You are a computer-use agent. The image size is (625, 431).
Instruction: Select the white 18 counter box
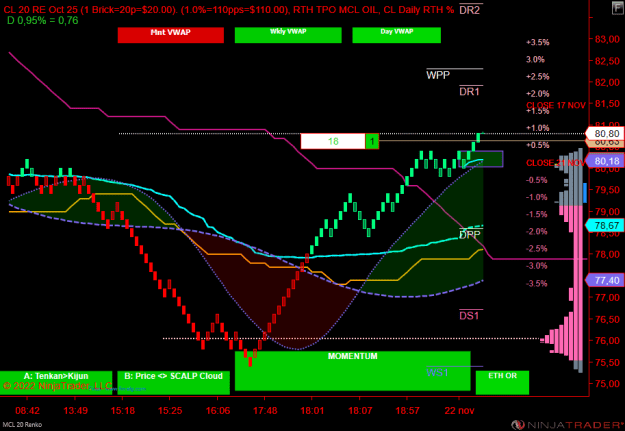[x=333, y=142]
